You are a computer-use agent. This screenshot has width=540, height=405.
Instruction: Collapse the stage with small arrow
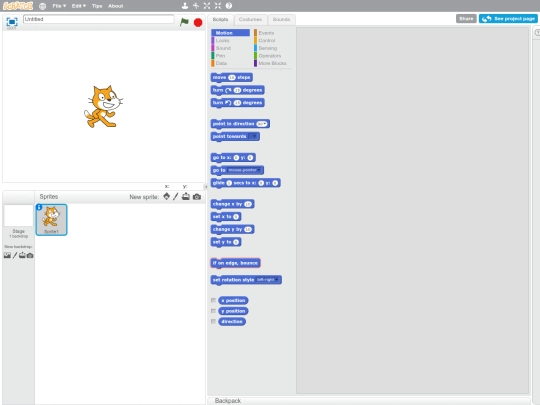pyautogui.click(x=206, y=186)
